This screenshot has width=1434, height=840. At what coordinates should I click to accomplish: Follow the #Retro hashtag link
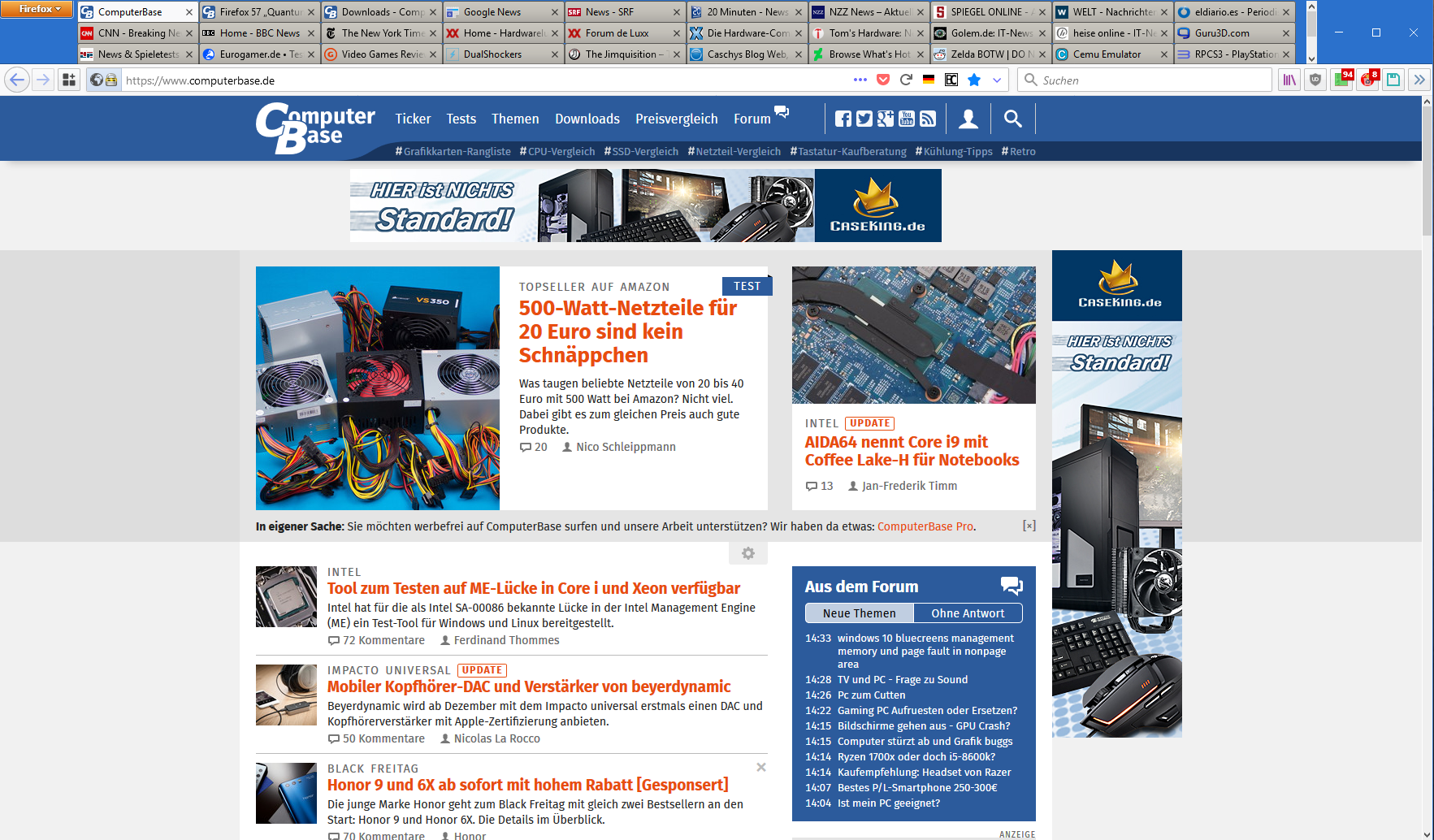point(1018,151)
